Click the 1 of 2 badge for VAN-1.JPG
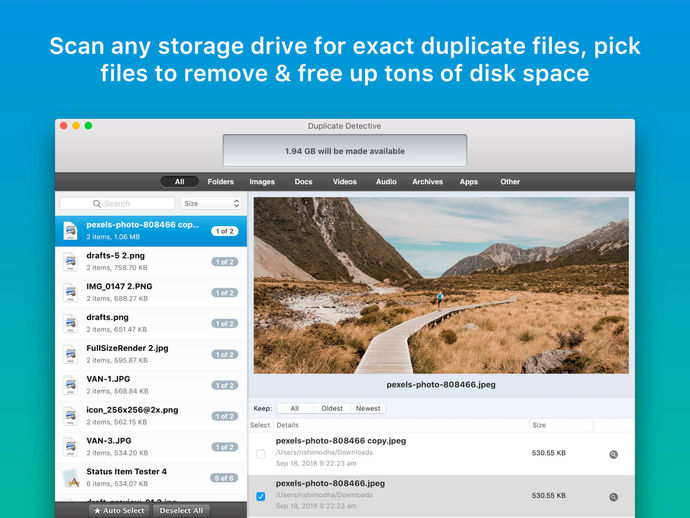This screenshot has width=690, height=518. pyautogui.click(x=225, y=385)
